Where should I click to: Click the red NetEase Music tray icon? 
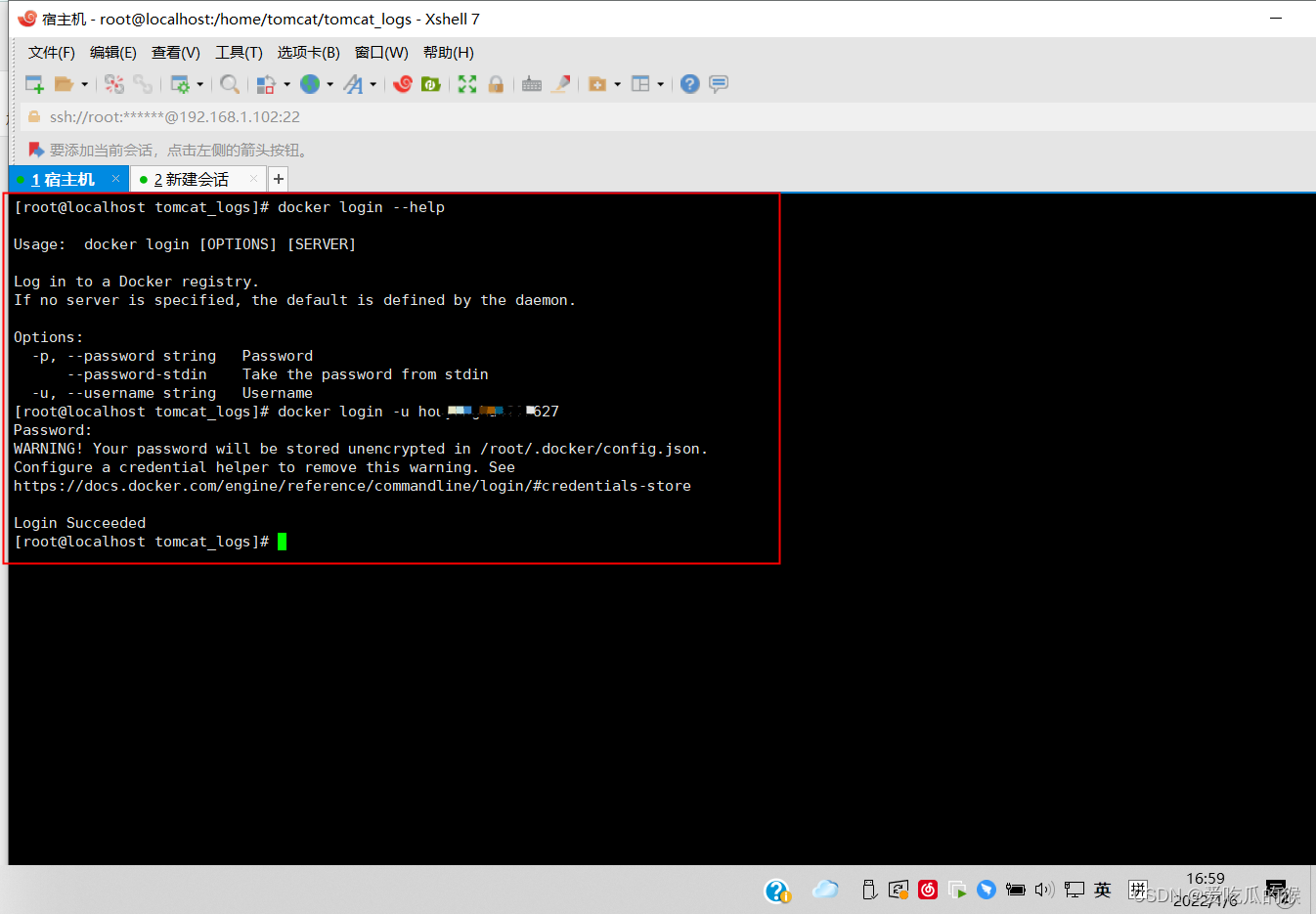(928, 890)
